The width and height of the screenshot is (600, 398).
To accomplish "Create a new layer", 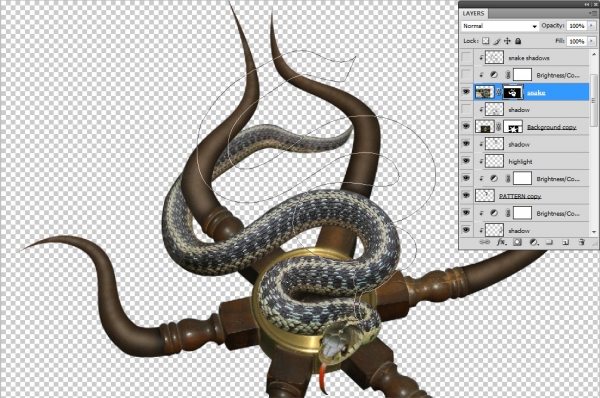I will pyautogui.click(x=566, y=242).
